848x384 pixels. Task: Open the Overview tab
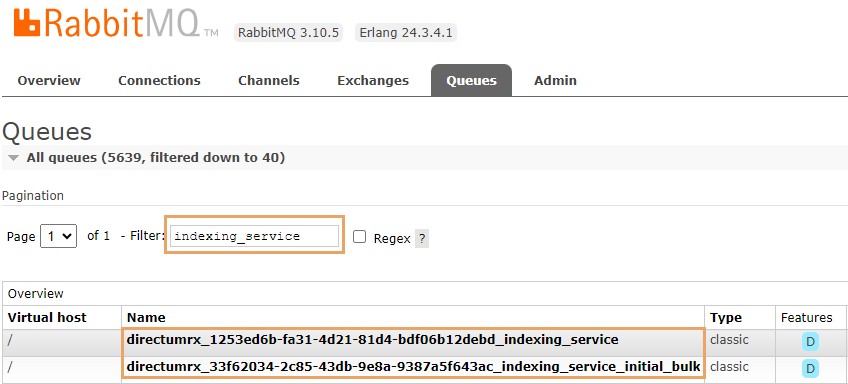click(x=49, y=81)
